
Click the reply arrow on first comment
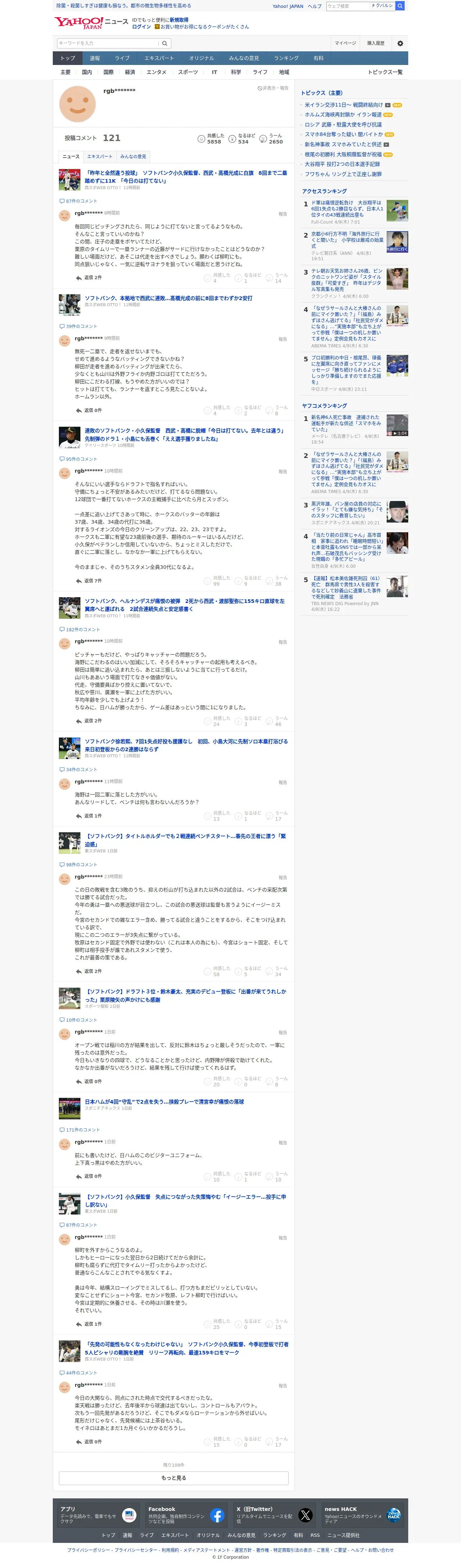point(79,277)
